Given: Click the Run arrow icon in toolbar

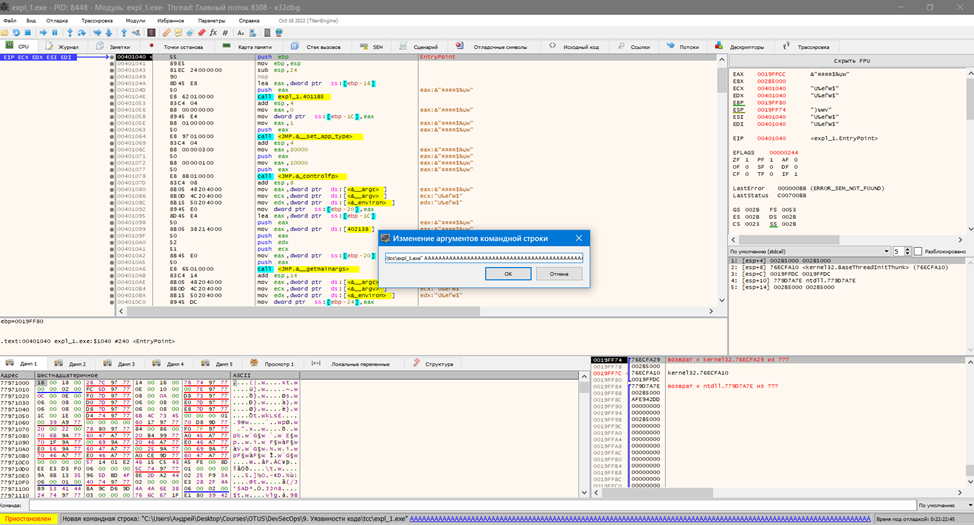Looking at the screenshot, I should tap(43, 32).
